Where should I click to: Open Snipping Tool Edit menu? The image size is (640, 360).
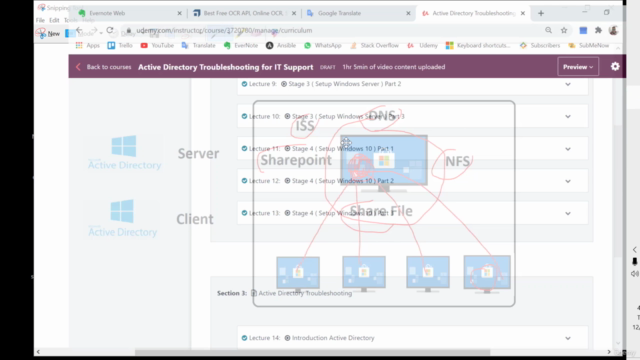[x=54, y=20]
